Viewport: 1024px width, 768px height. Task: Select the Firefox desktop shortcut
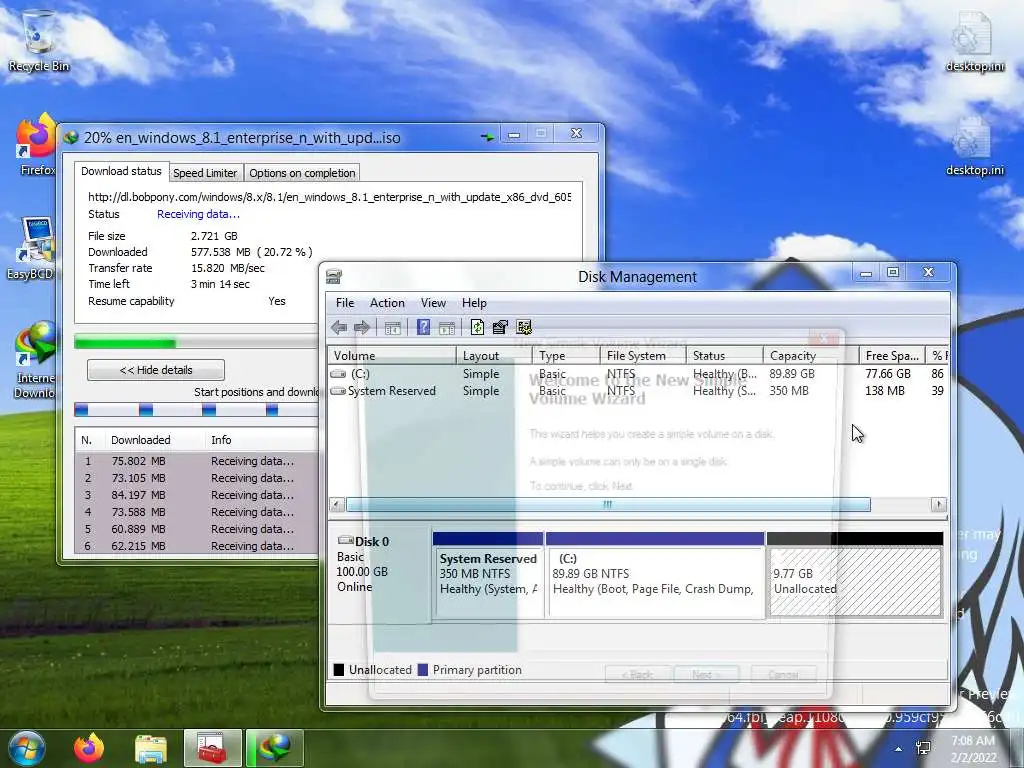click(x=36, y=145)
